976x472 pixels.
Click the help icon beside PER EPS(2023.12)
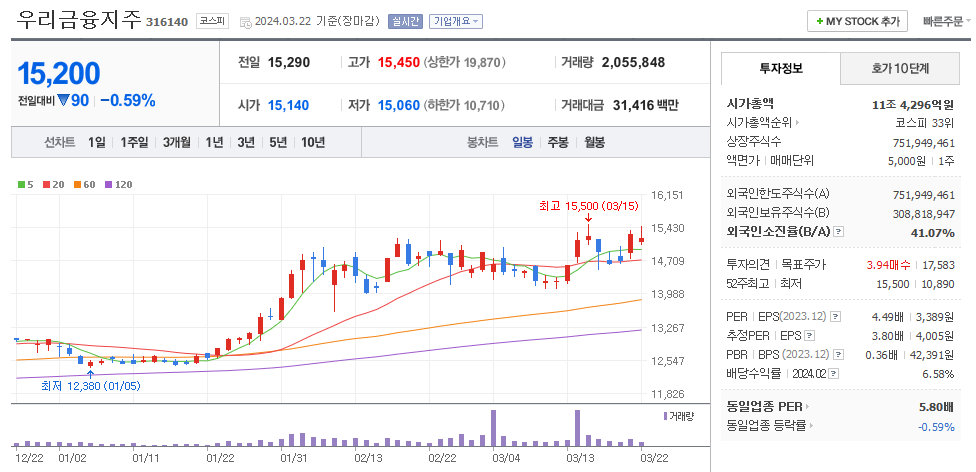tap(835, 317)
